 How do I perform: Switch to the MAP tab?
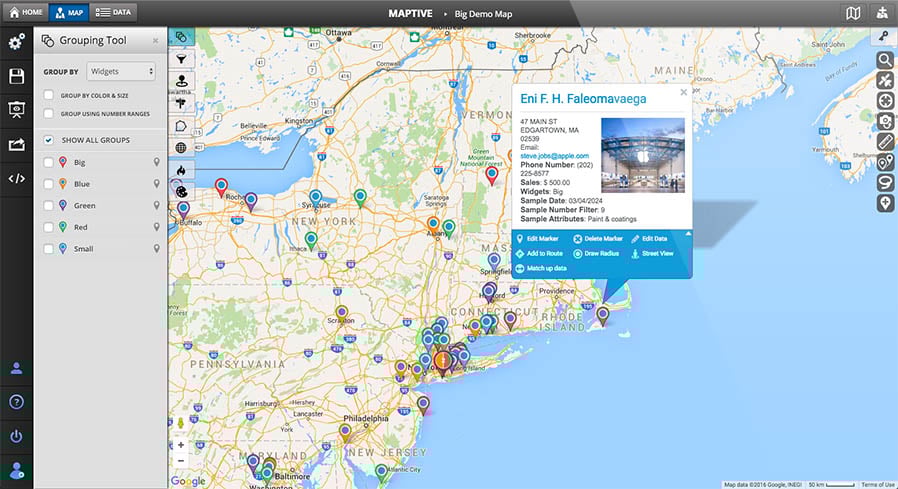69,12
